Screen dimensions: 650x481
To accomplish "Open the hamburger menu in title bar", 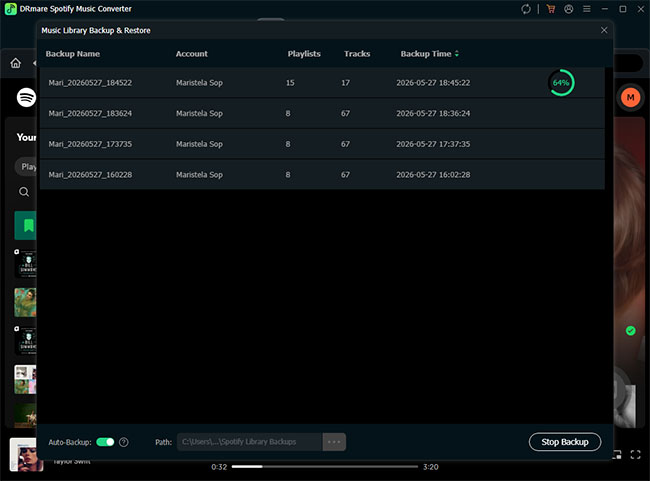I will pyautogui.click(x=587, y=9).
